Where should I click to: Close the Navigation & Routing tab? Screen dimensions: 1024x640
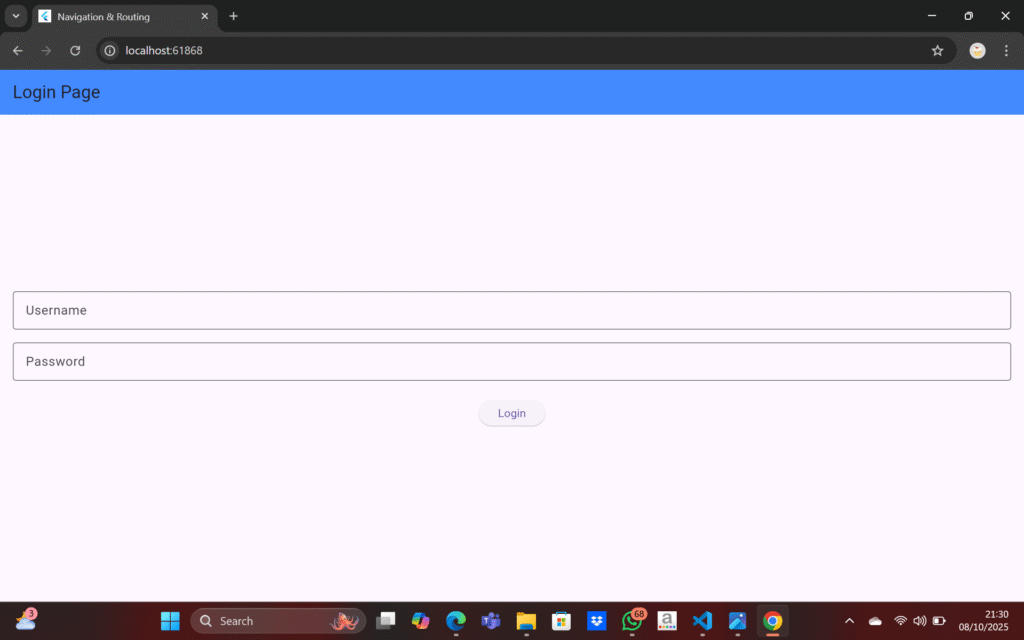(x=205, y=17)
